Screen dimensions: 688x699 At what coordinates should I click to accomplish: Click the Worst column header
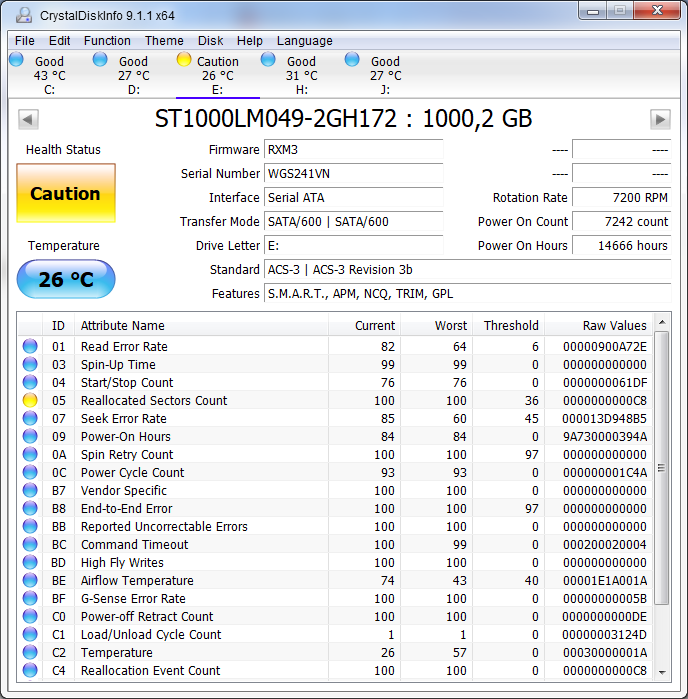tap(437, 325)
